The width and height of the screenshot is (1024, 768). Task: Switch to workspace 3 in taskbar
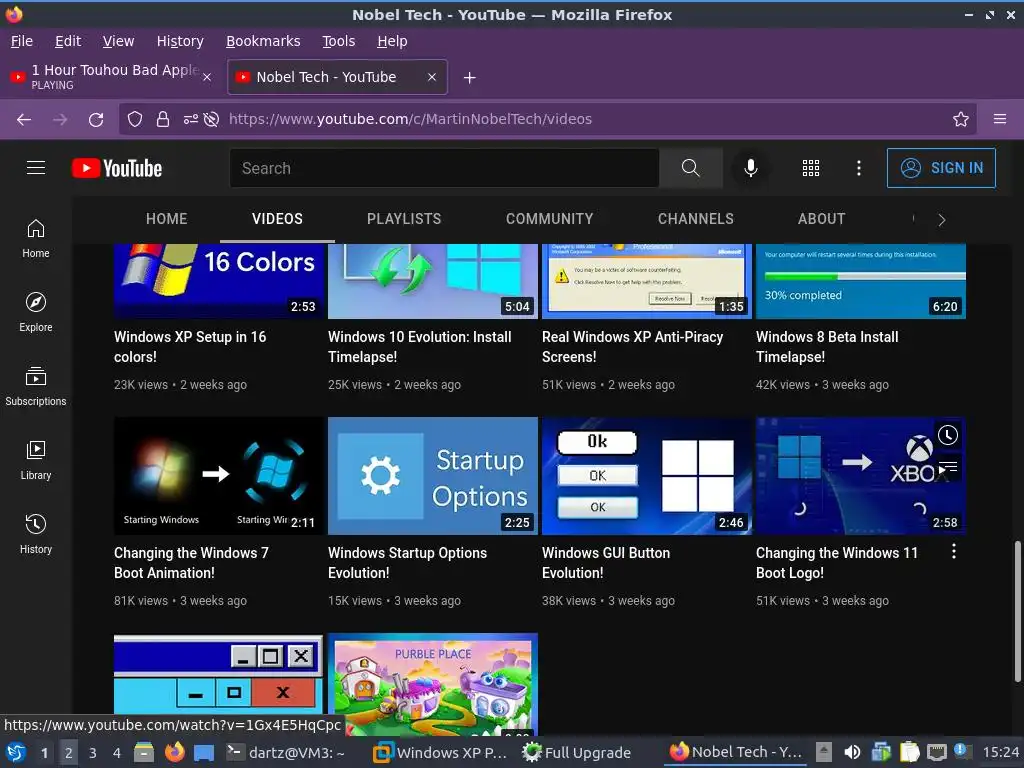coord(93,753)
